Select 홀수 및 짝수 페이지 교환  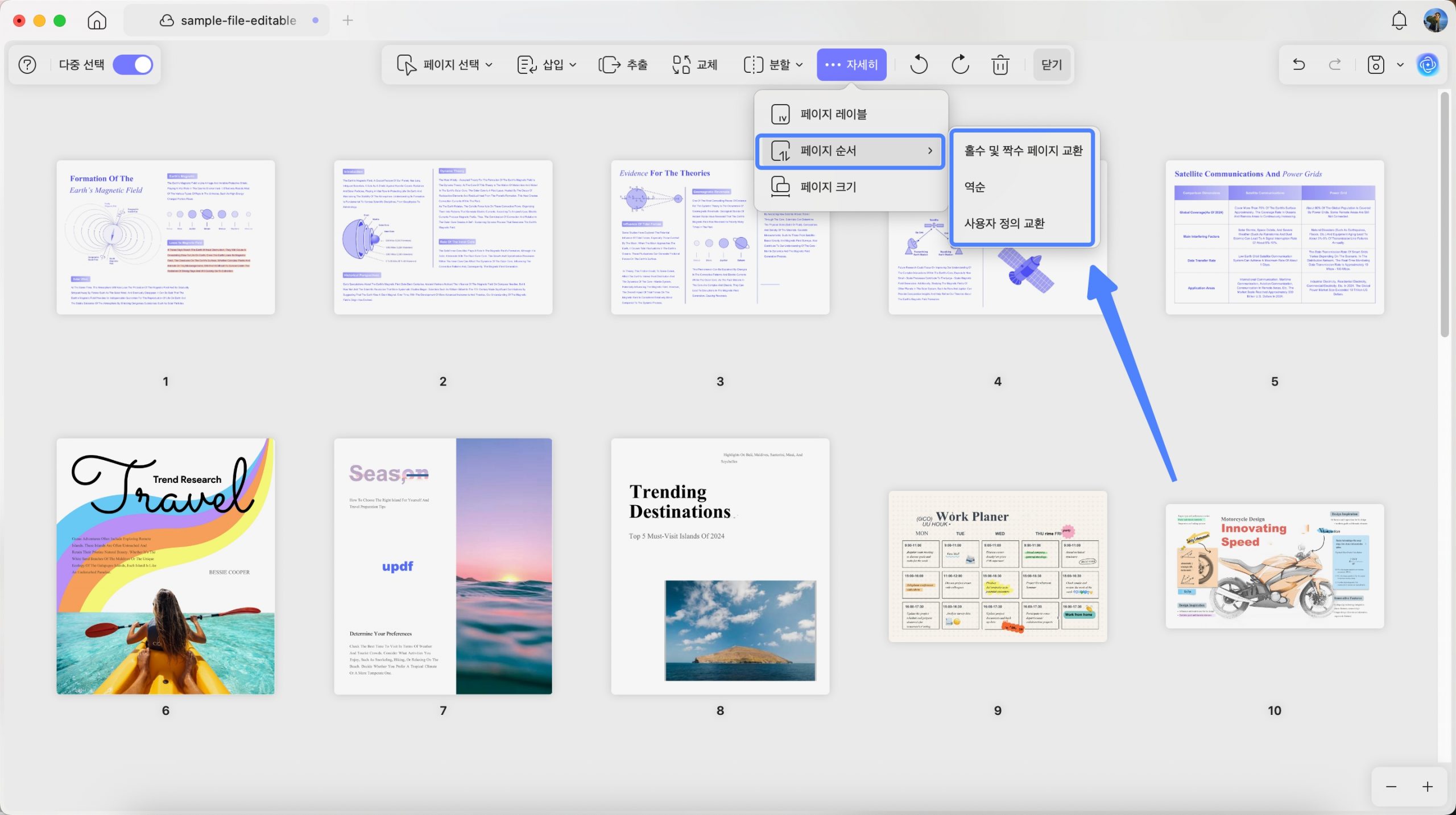(x=1023, y=151)
